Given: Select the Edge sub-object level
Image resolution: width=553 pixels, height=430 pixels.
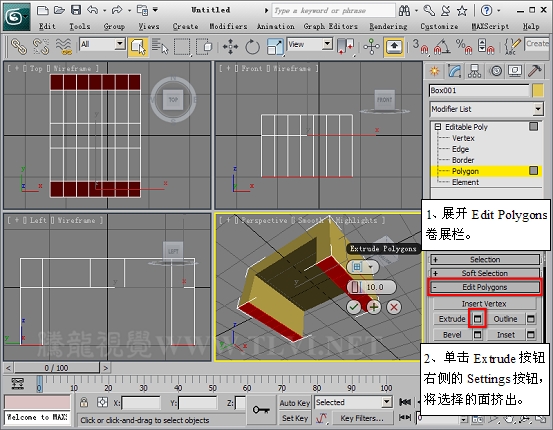Looking at the screenshot, I should pos(460,149).
